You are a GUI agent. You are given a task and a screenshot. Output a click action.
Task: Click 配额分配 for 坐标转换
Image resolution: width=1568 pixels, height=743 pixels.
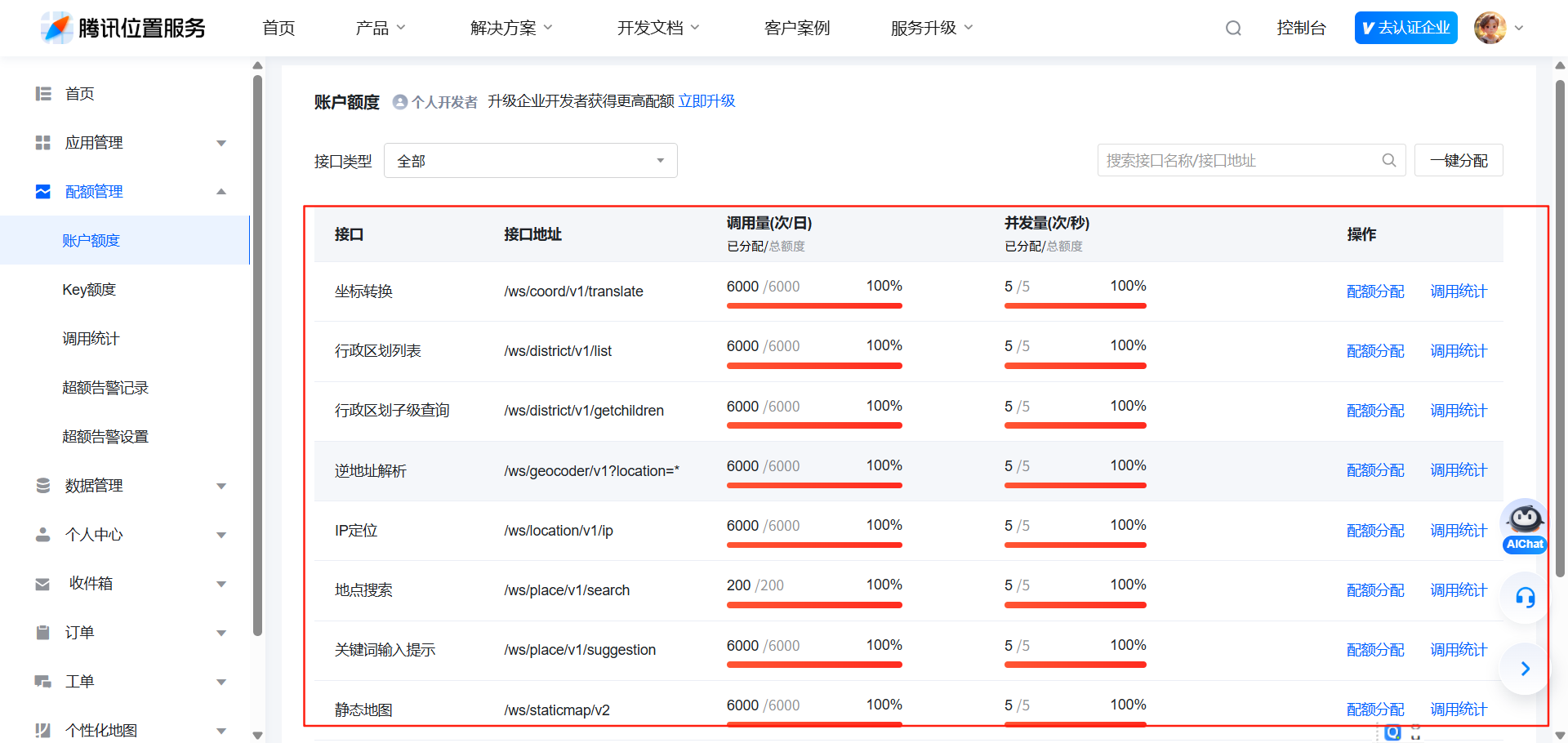coord(1375,291)
